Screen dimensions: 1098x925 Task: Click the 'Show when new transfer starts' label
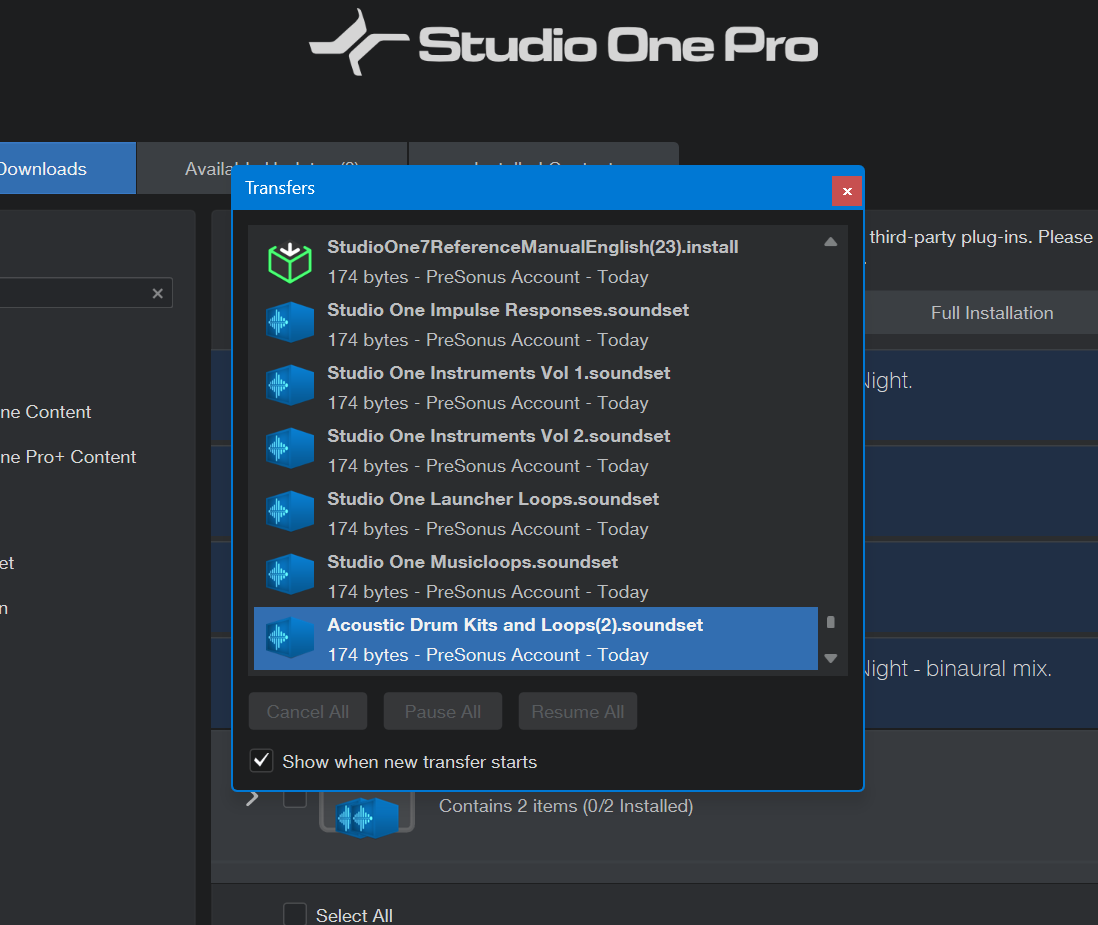coord(410,762)
